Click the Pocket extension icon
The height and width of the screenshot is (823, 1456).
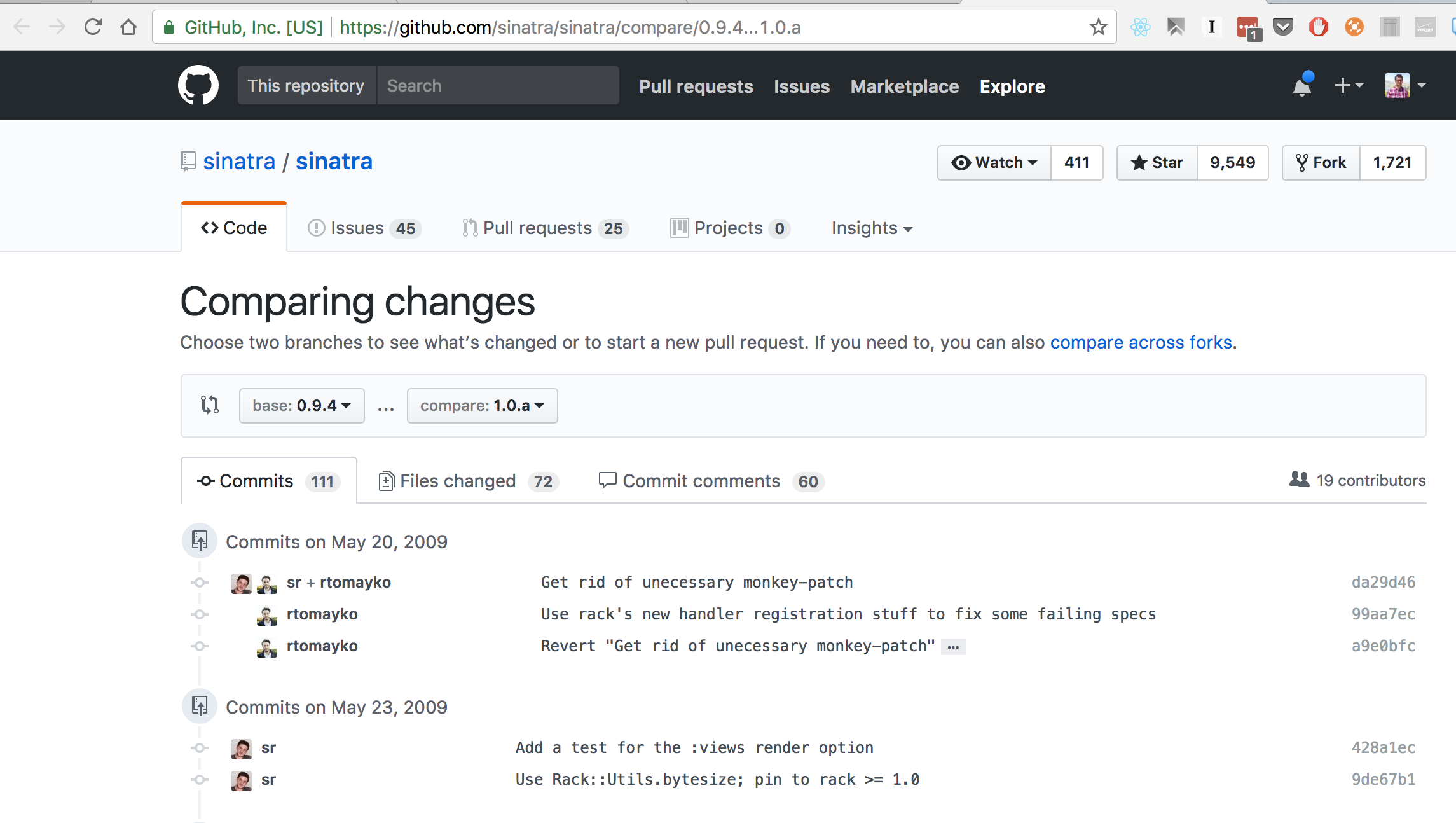coord(1283,27)
